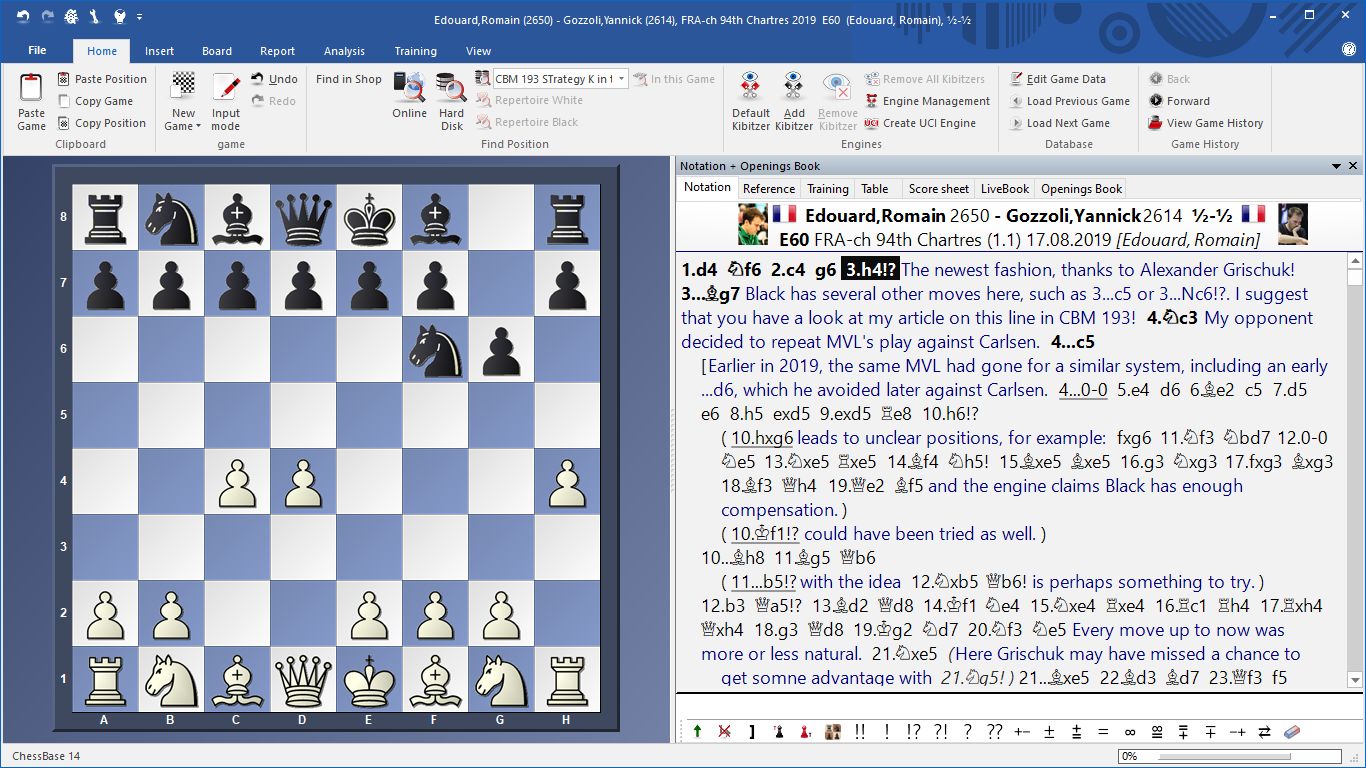1366x768 pixels.
Task: Open the Notation pane dropdown arrow menu
Action: pyautogui.click(x=1336, y=166)
